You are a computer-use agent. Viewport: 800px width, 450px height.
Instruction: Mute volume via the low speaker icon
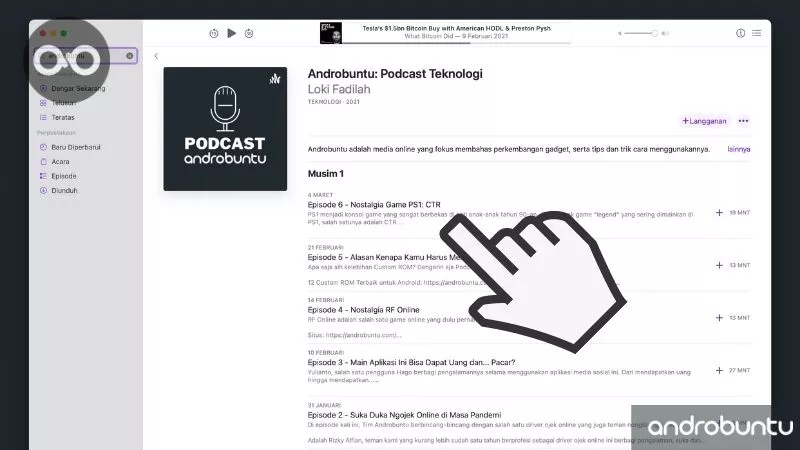(619, 33)
